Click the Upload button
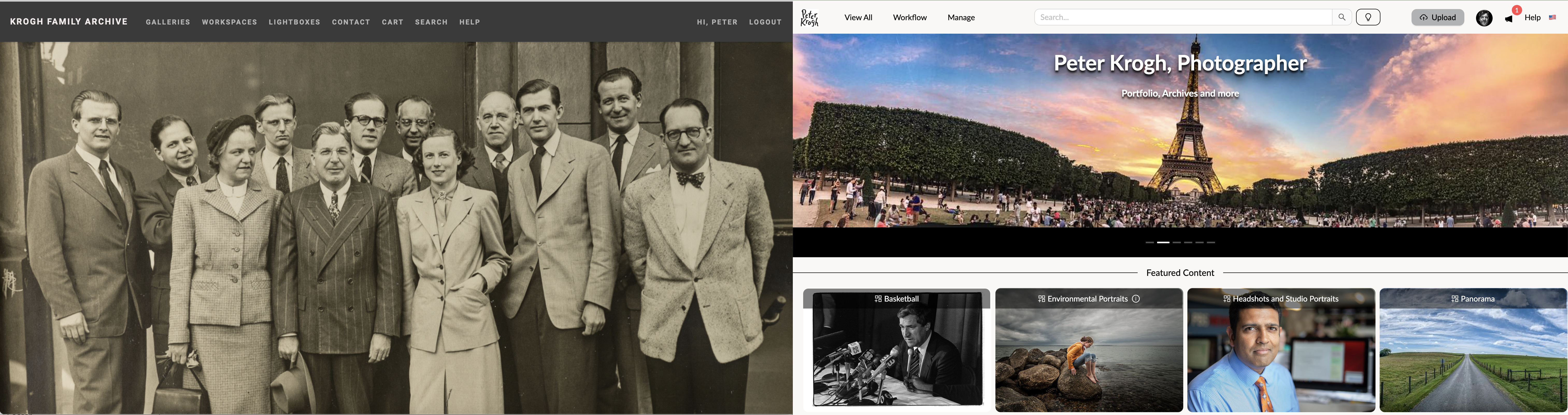The image size is (1568, 415). [1438, 17]
